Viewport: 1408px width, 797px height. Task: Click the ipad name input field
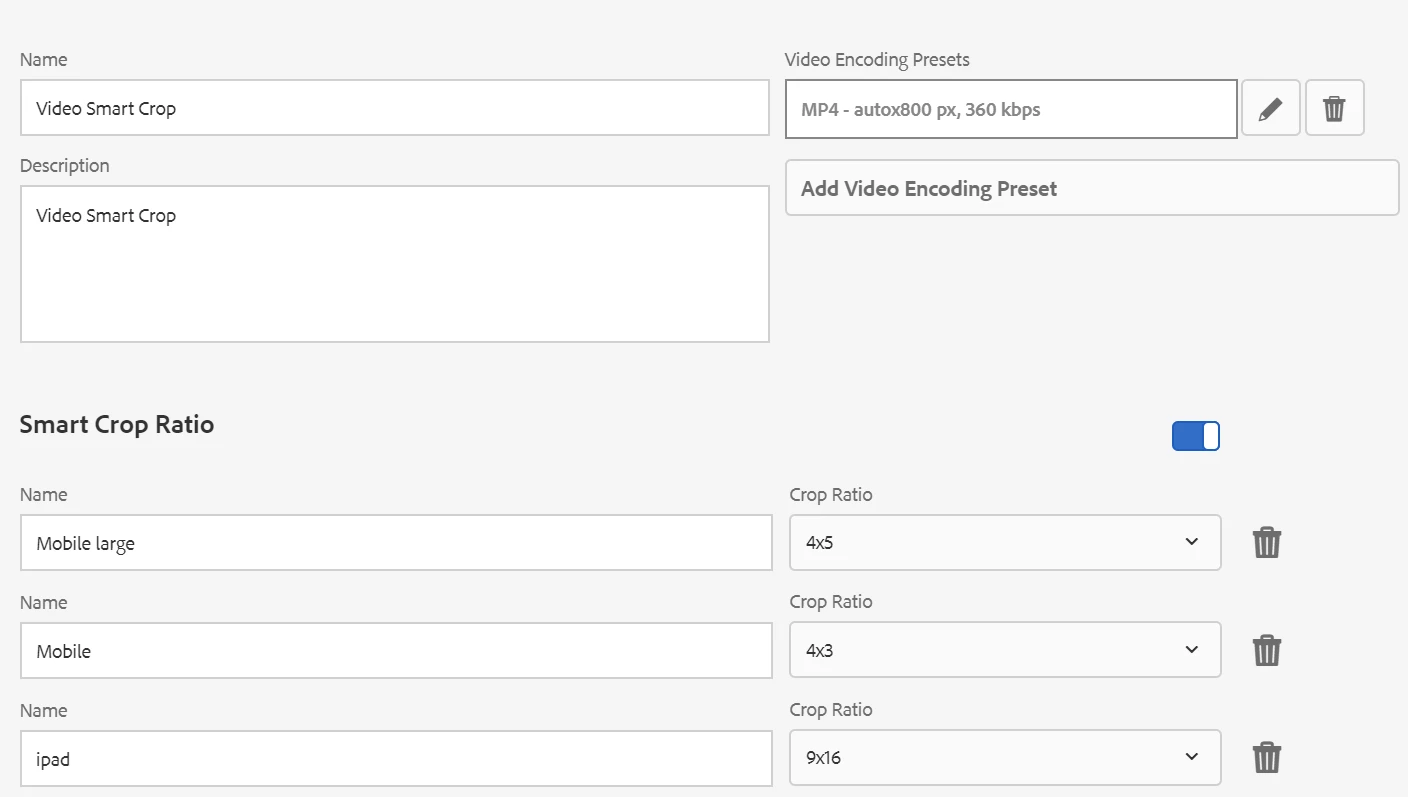pos(395,758)
